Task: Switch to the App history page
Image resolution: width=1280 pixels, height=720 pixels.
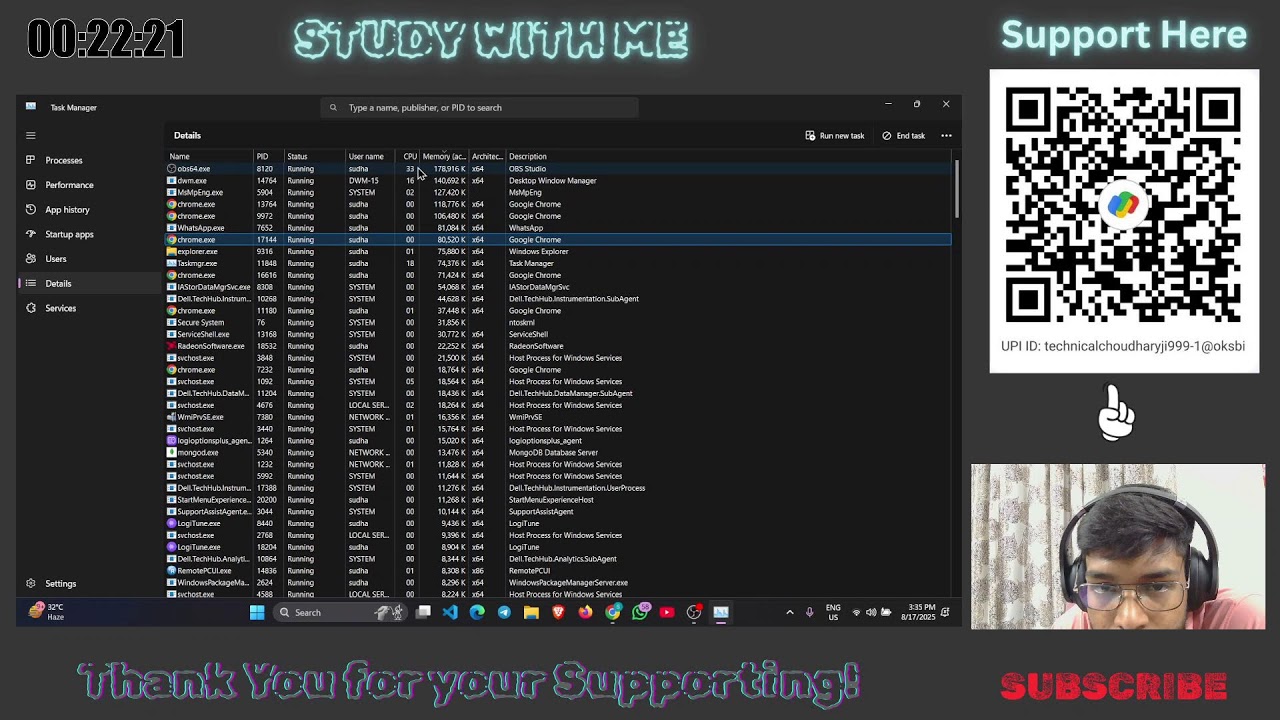Action: (x=88, y=210)
